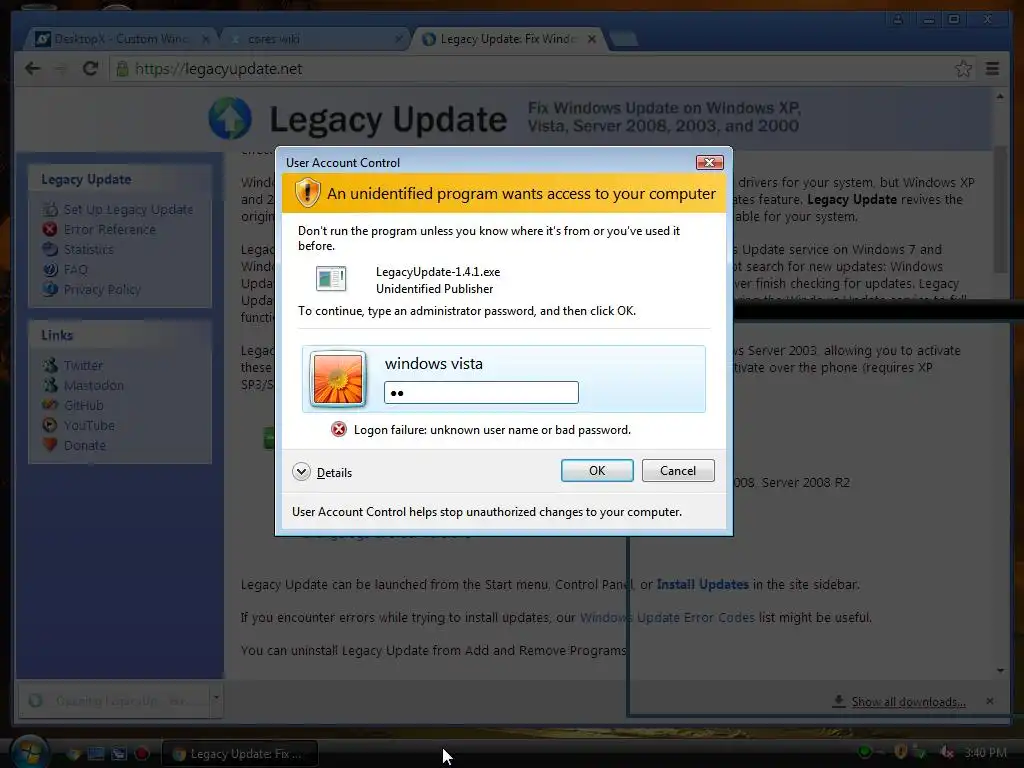Close the Legacy Update browser tab

592,39
